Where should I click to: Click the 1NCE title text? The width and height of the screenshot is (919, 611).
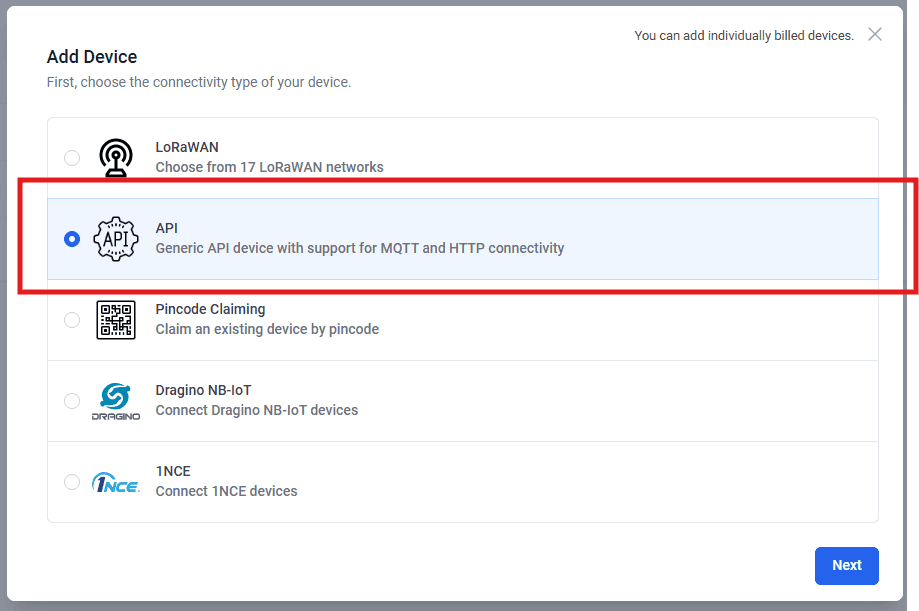(x=173, y=471)
